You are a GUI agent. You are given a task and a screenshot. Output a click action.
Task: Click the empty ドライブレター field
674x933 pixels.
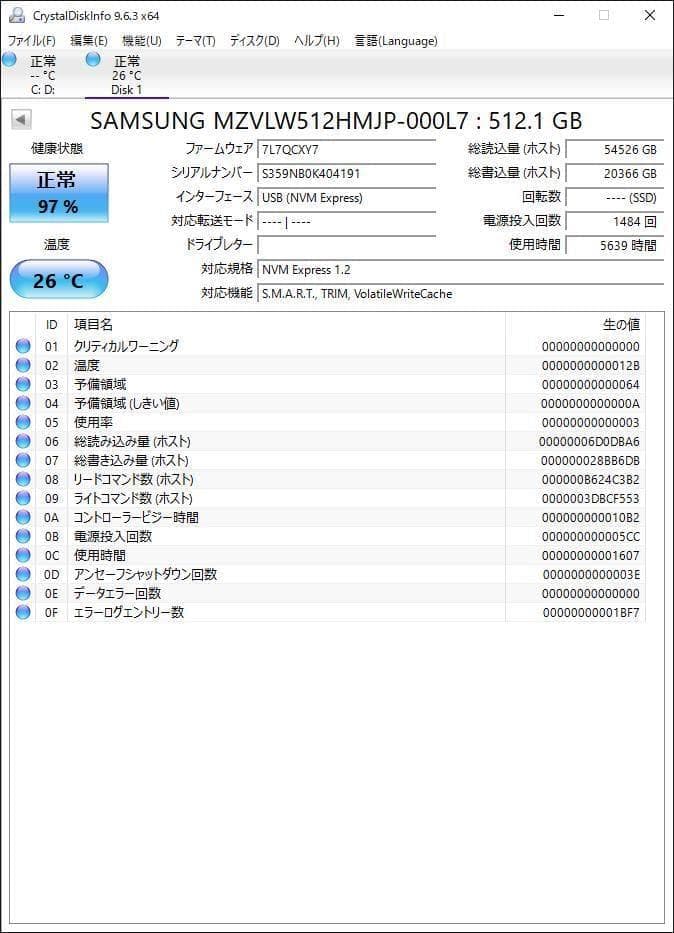coord(346,245)
